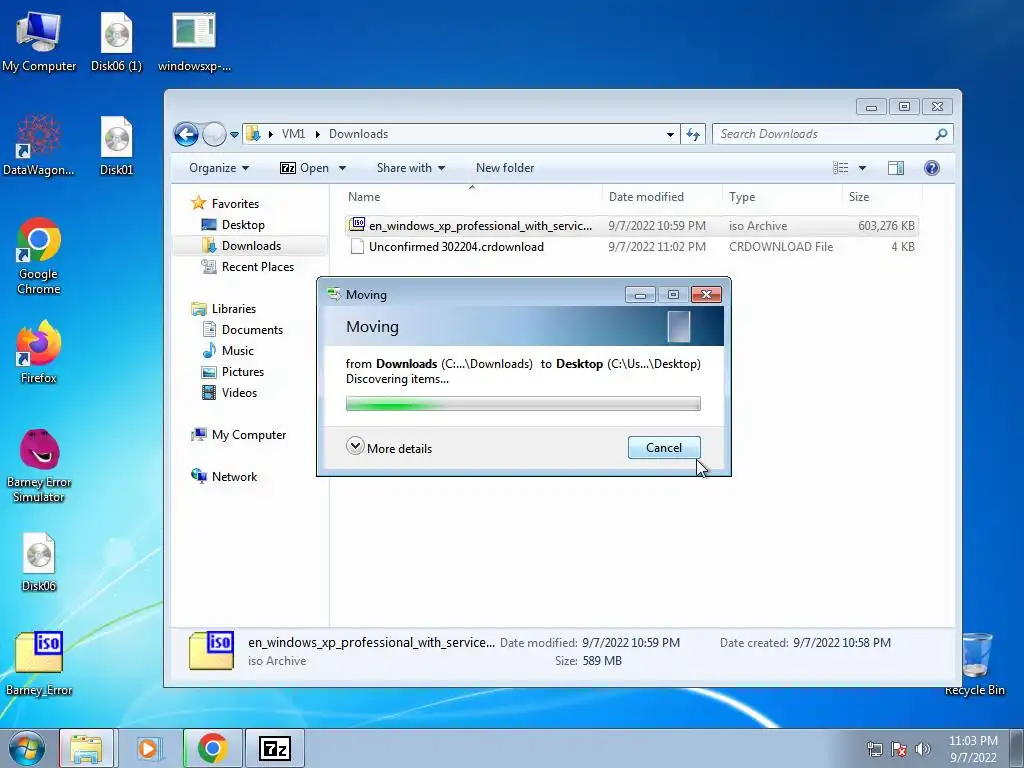Open Desktop in the navigation pane

(243, 225)
